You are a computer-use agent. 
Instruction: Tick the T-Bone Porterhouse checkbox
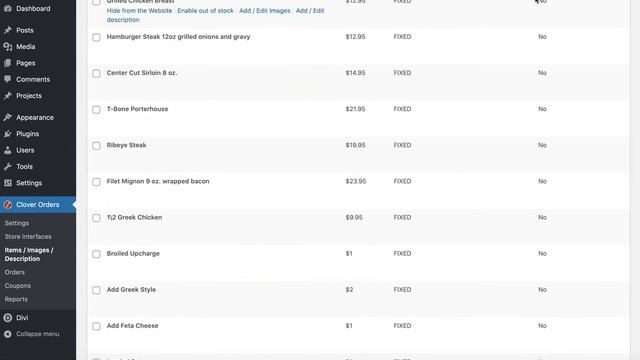point(96,109)
